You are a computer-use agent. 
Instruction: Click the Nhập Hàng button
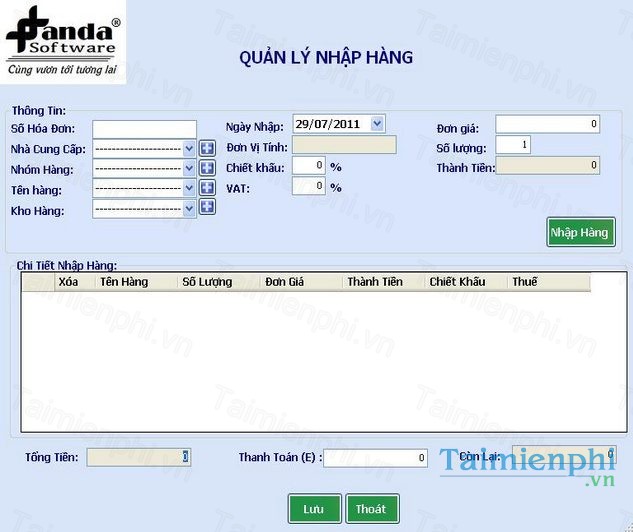(581, 232)
